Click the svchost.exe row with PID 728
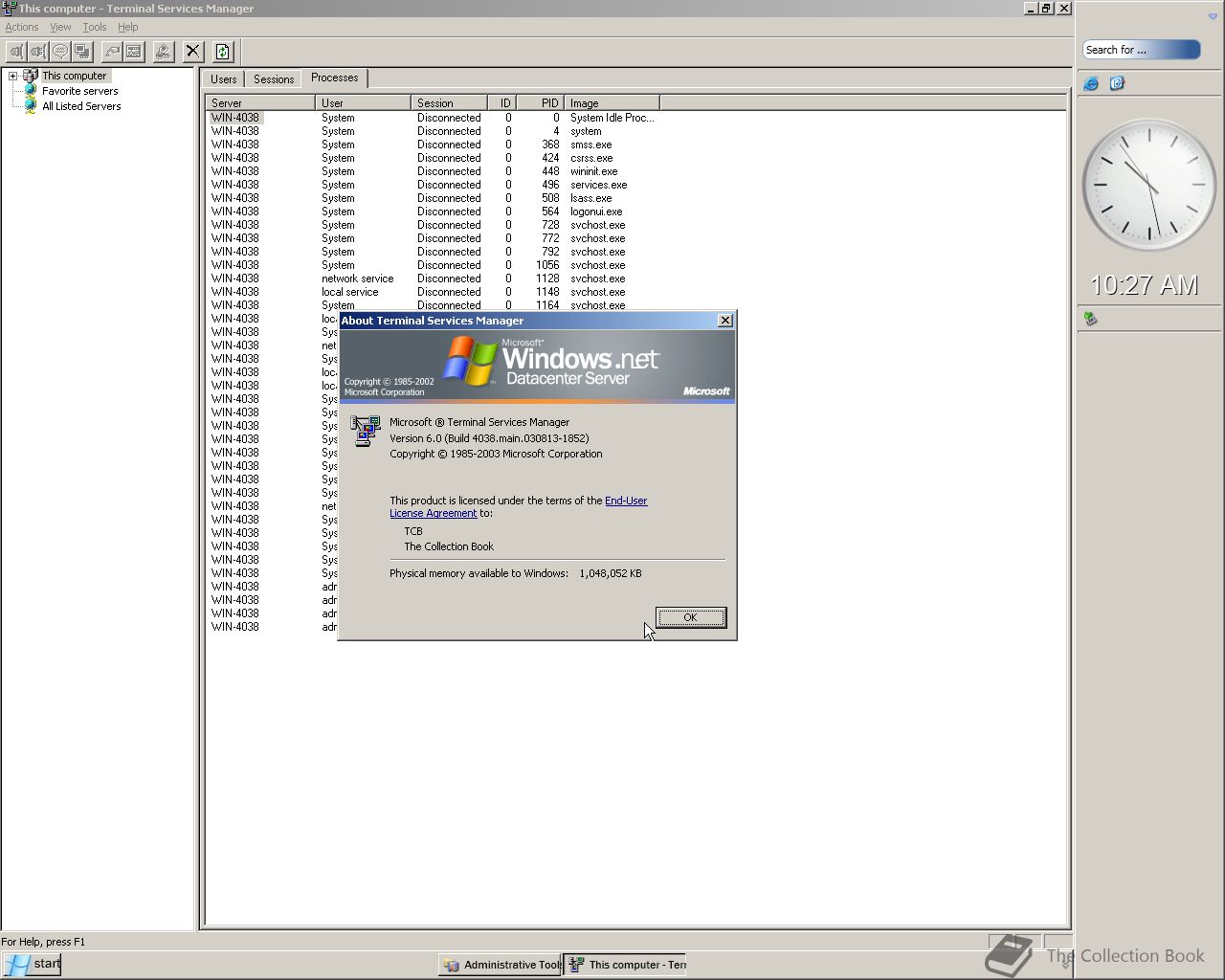1225x980 pixels. (433, 225)
